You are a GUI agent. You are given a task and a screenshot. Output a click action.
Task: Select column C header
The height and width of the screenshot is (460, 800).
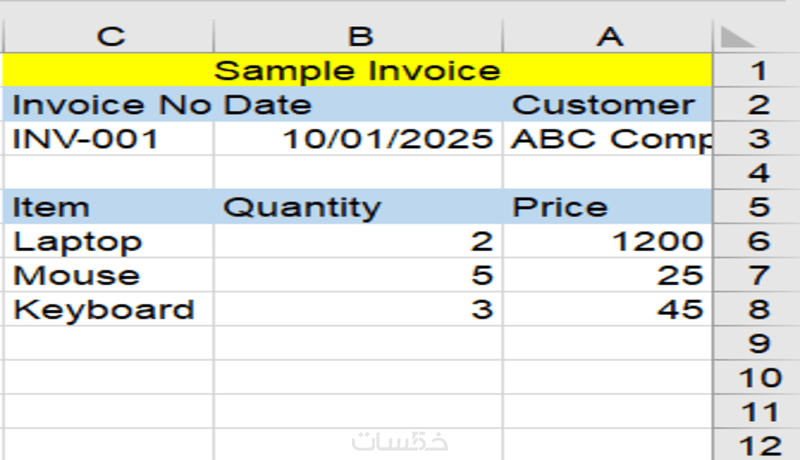(111, 37)
